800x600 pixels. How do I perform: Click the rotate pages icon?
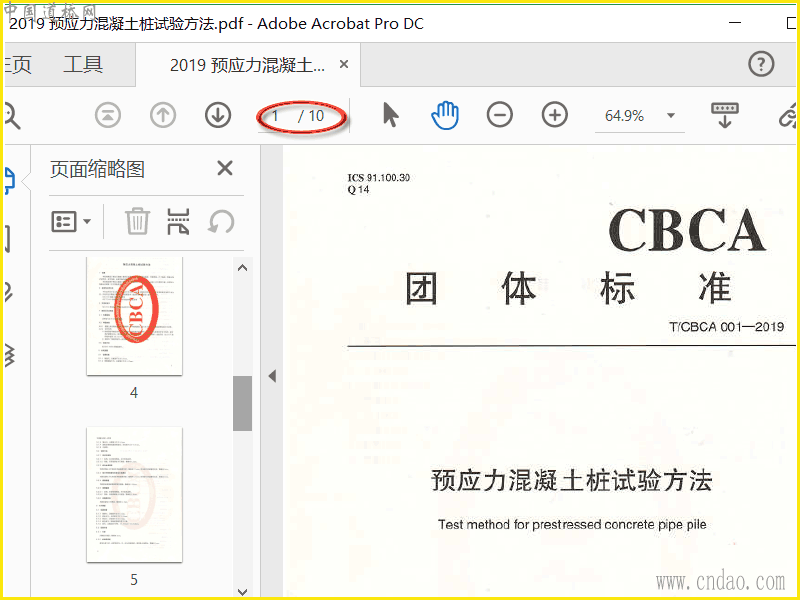coord(221,221)
